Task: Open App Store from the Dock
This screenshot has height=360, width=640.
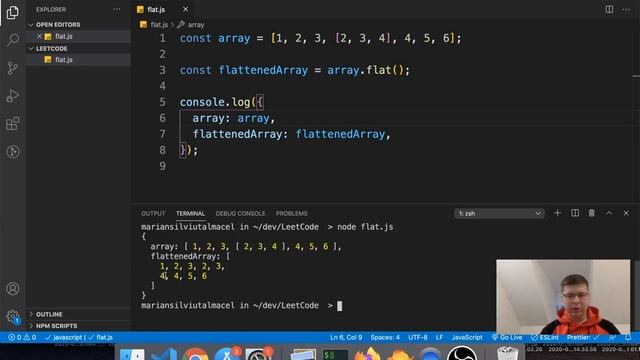Action: [x=227, y=353]
